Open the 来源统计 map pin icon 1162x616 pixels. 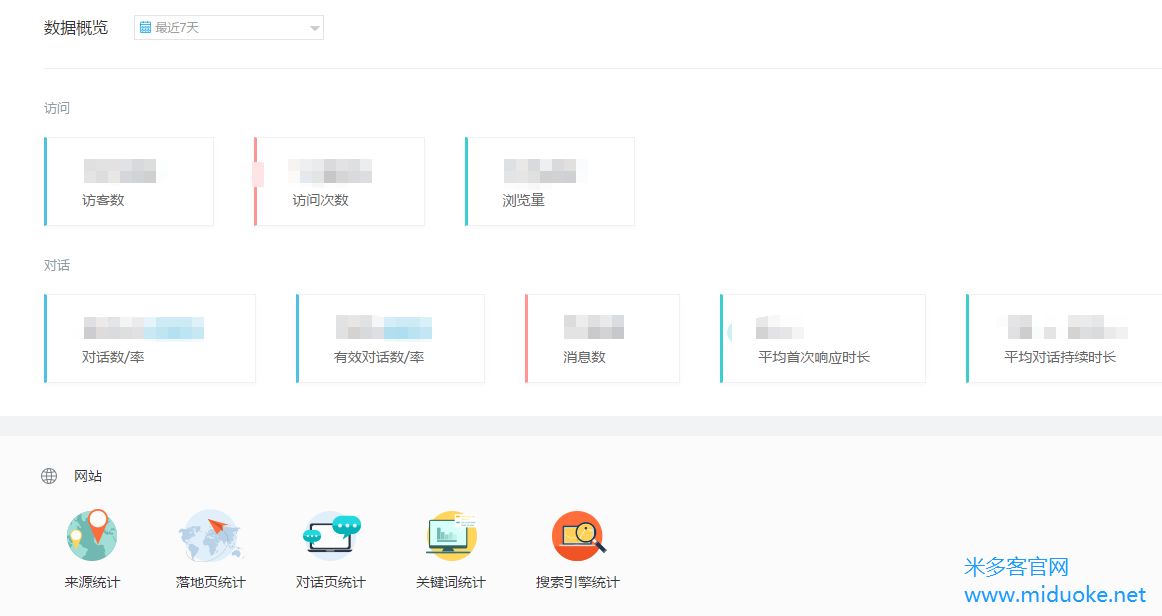click(92, 535)
